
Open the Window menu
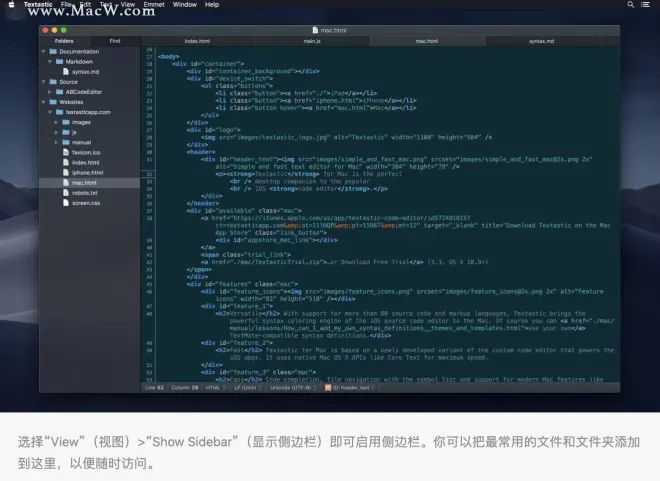(185, 4)
